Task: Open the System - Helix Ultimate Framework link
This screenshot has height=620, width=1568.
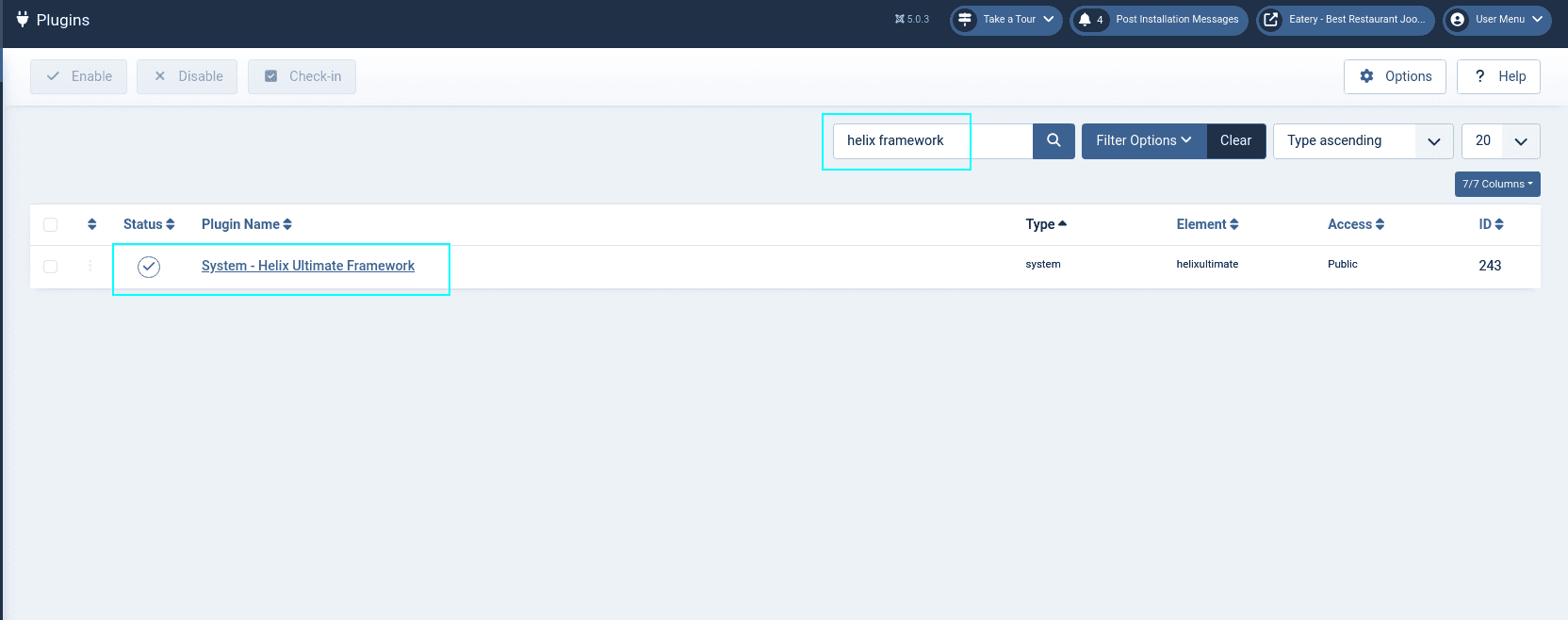Action: click(308, 266)
